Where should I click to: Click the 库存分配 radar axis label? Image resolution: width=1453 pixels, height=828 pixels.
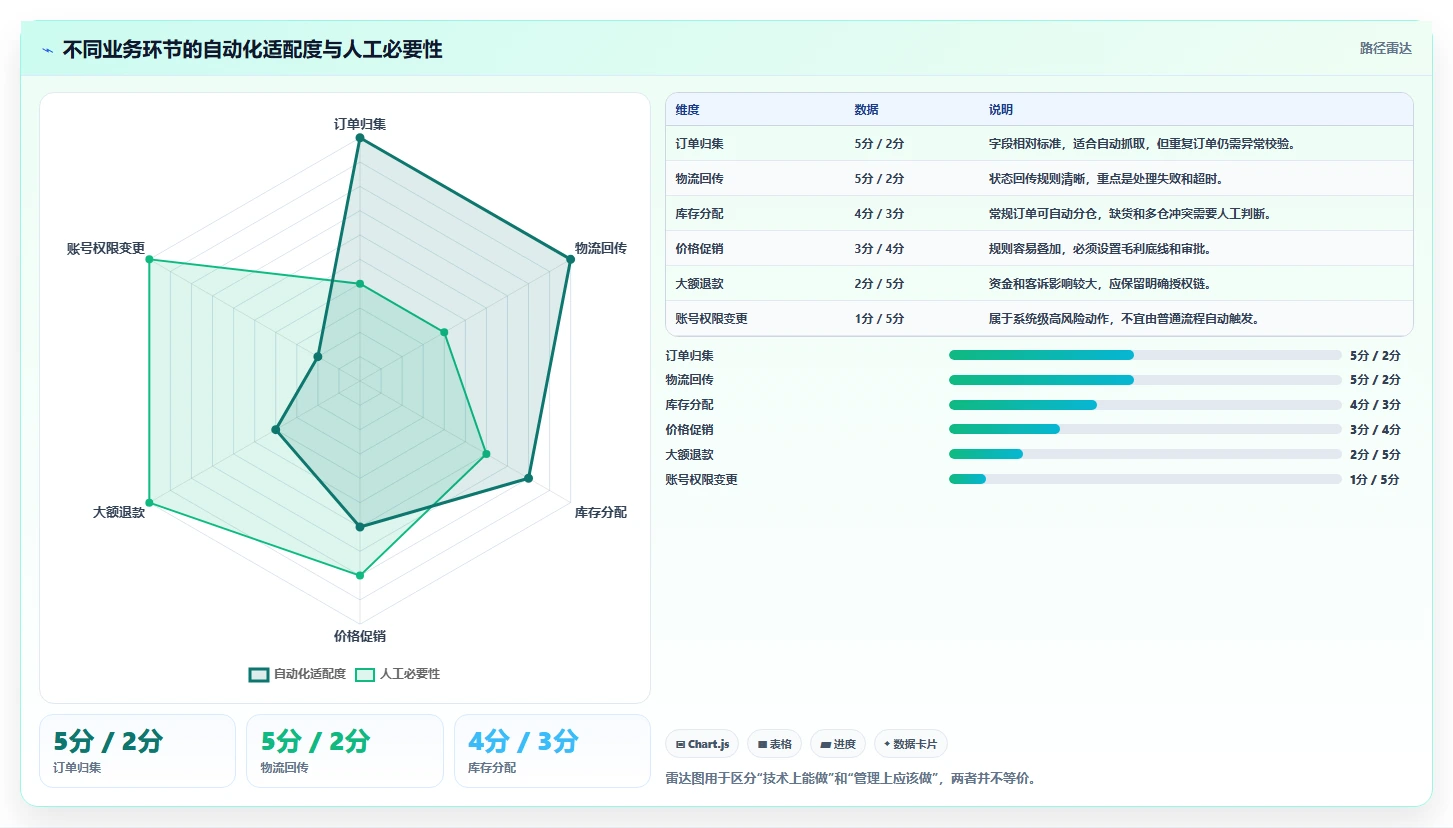(601, 512)
